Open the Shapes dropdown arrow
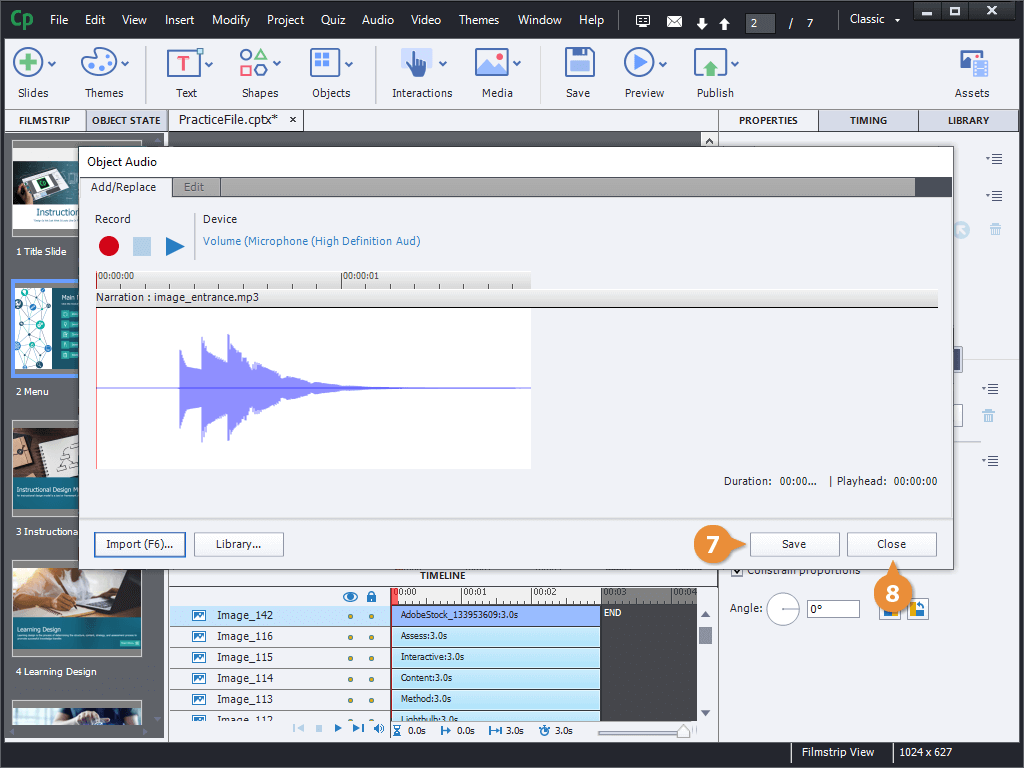 coord(277,65)
